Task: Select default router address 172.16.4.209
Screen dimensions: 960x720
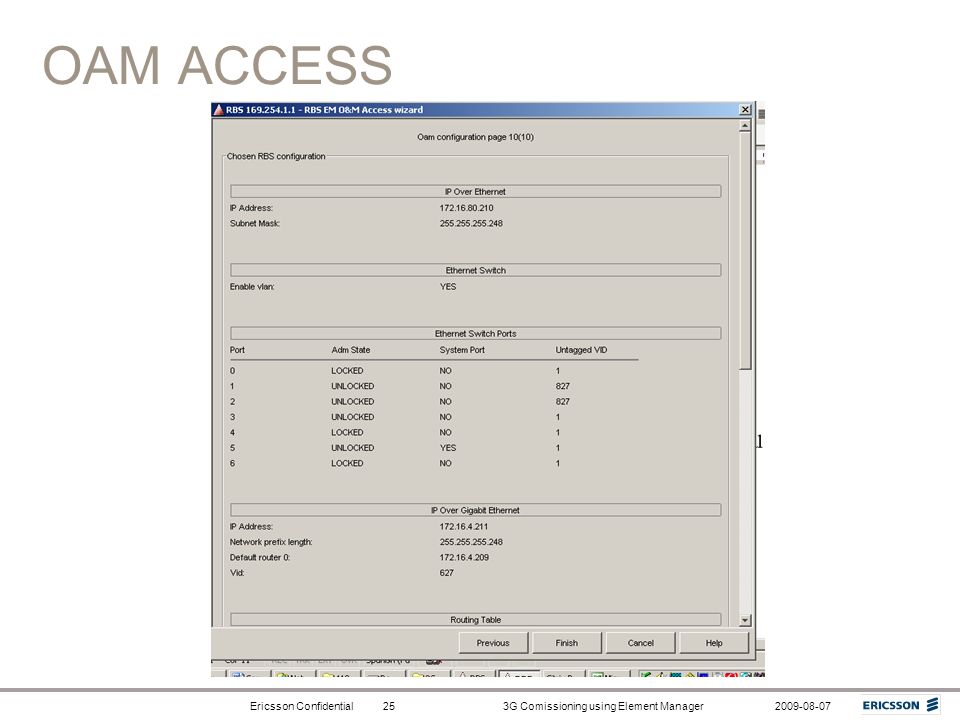Action: pyautogui.click(x=464, y=557)
